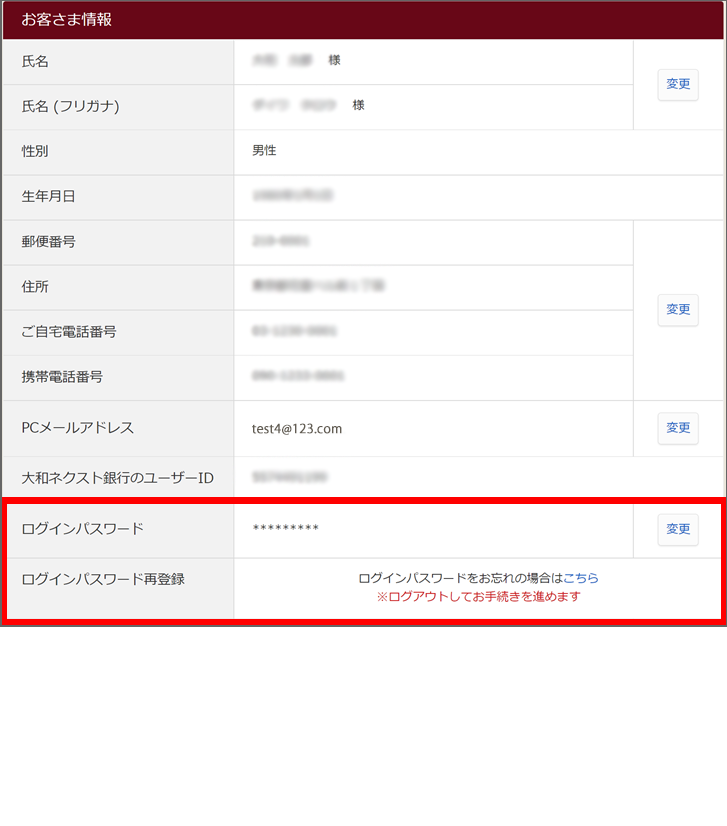727x826 pixels.
Task: Select the 氏名 (フリガナ) row label
Action: pyautogui.click(x=70, y=106)
